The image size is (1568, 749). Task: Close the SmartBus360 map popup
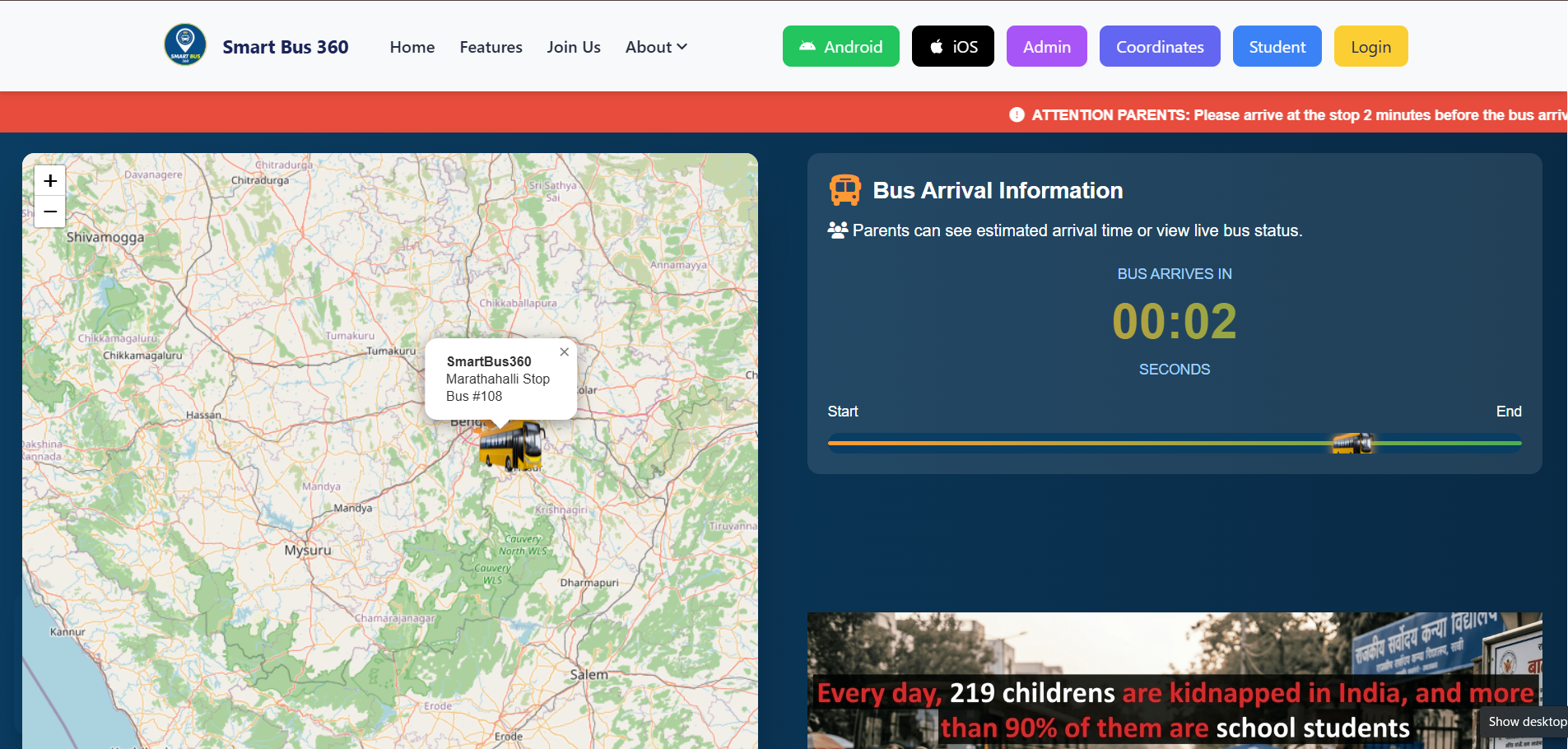[x=565, y=351]
